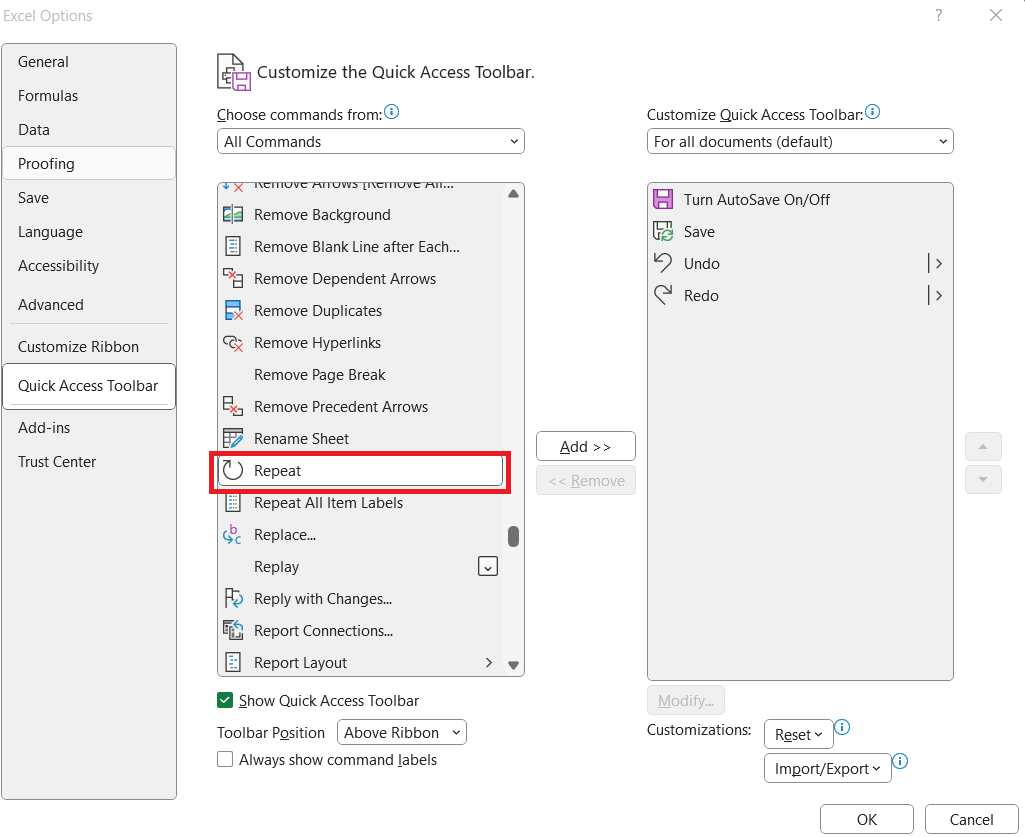Click info icon beside Customize Quick Access Toolbar
1025x837 pixels.
(x=873, y=112)
